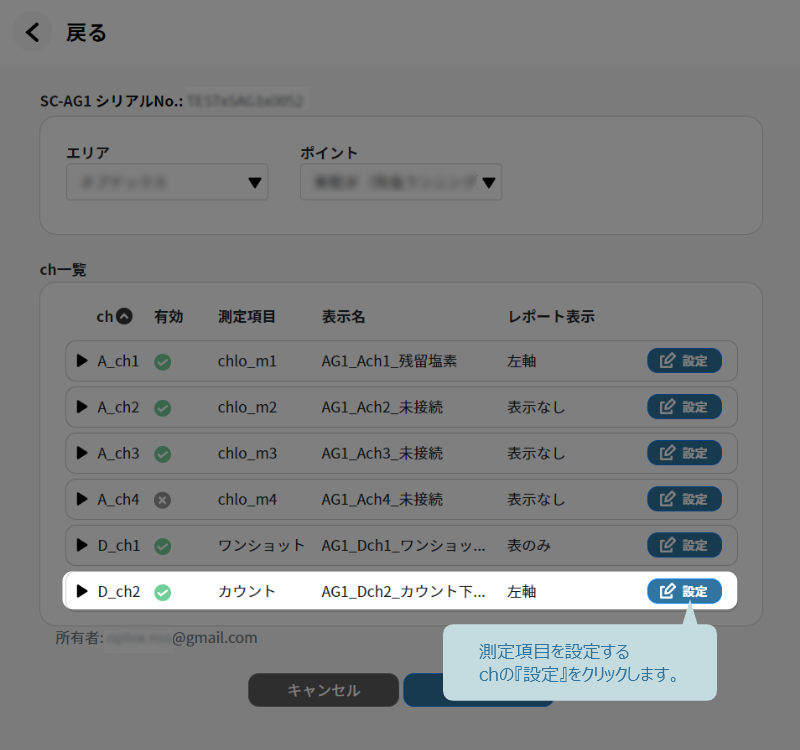Click the A_ch1 channel label

[118, 361]
